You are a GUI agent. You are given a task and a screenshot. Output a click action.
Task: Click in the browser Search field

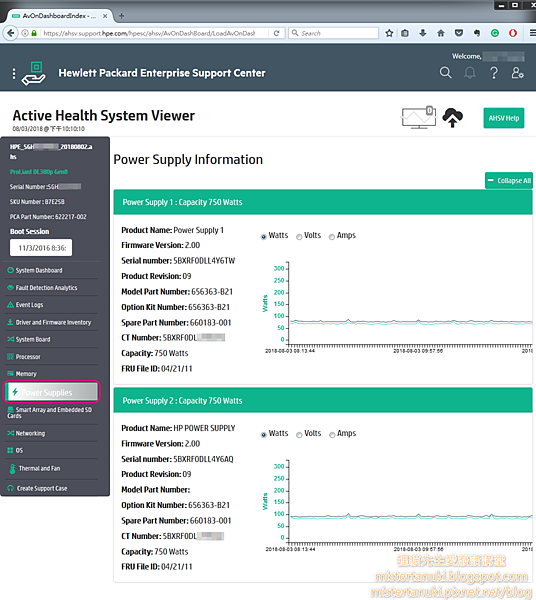333,33
